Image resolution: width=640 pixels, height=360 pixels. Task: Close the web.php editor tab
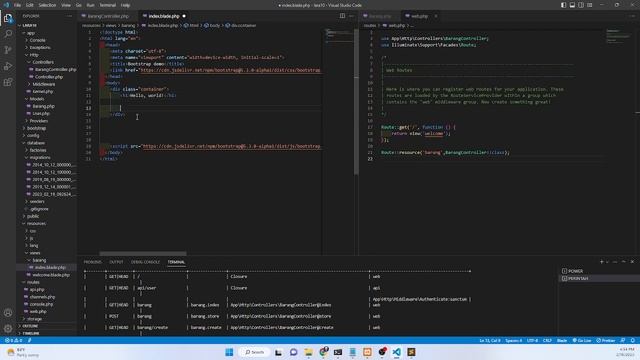coord(436,16)
